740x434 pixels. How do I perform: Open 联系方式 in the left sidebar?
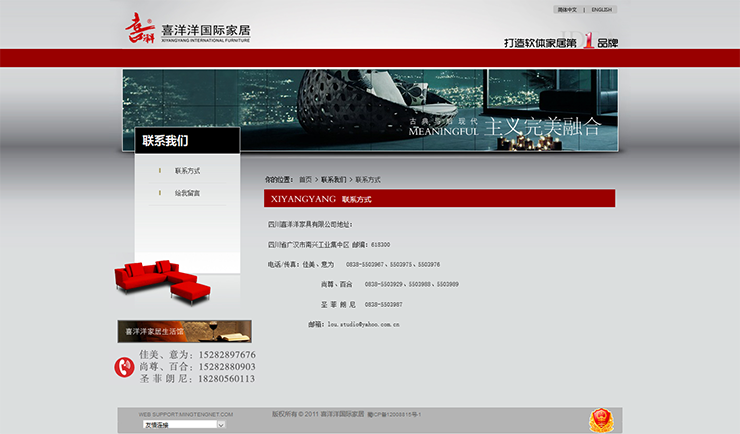pyautogui.click(x=187, y=171)
